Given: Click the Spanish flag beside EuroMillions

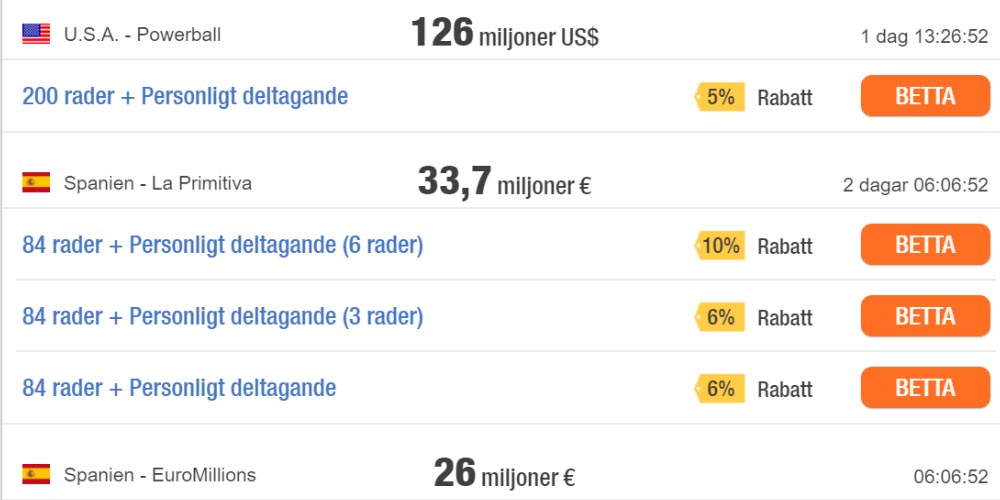Looking at the screenshot, I should (x=36, y=474).
